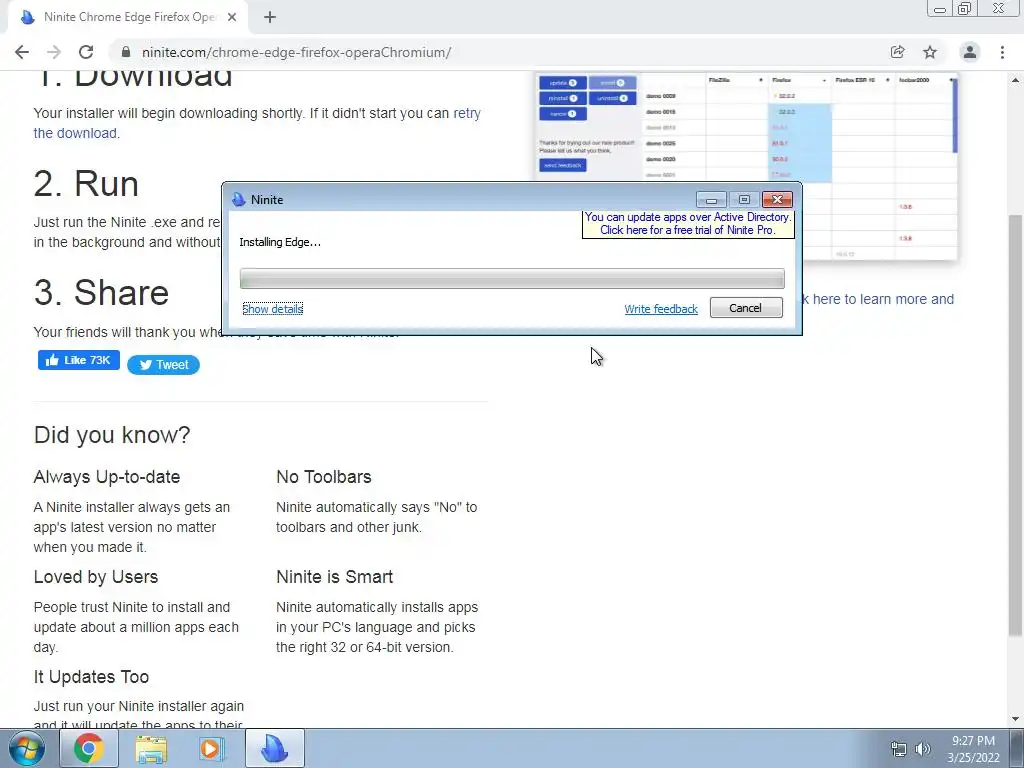Click the browser forward arrow
Viewport: 1024px width, 768px height.
(x=54, y=52)
